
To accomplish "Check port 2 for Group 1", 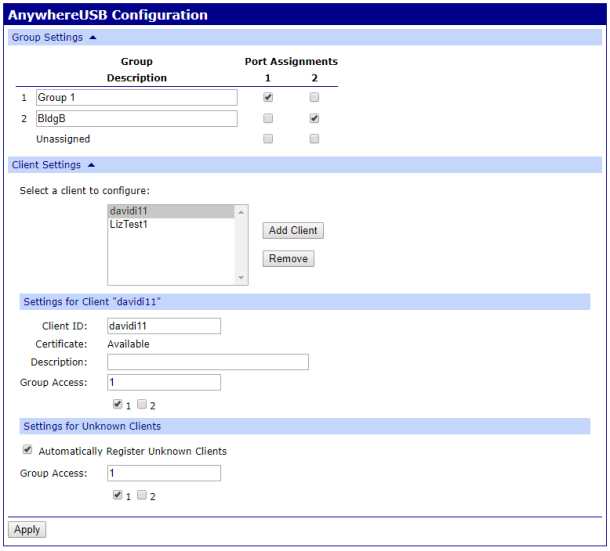I will 314,97.
